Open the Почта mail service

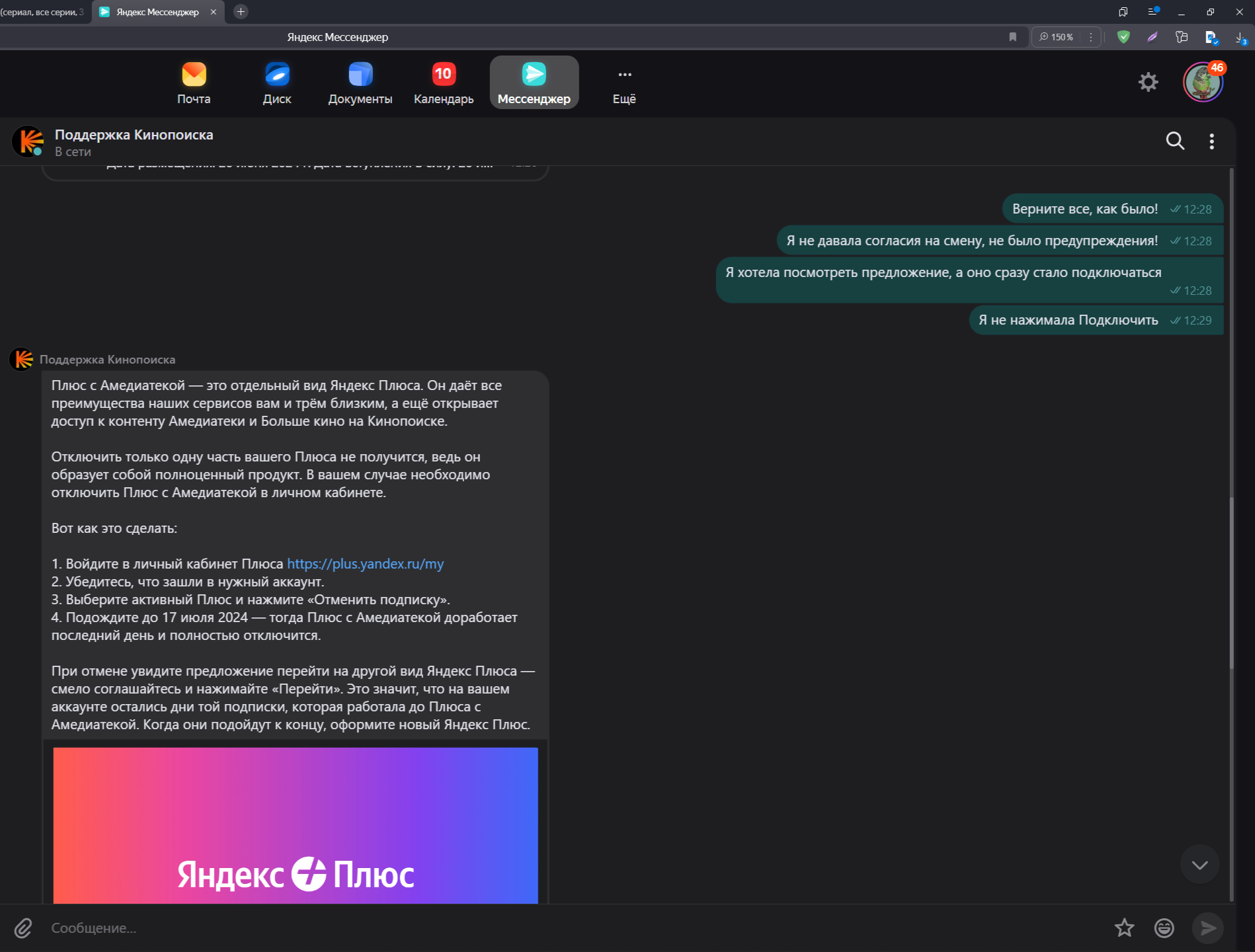[194, 83]
